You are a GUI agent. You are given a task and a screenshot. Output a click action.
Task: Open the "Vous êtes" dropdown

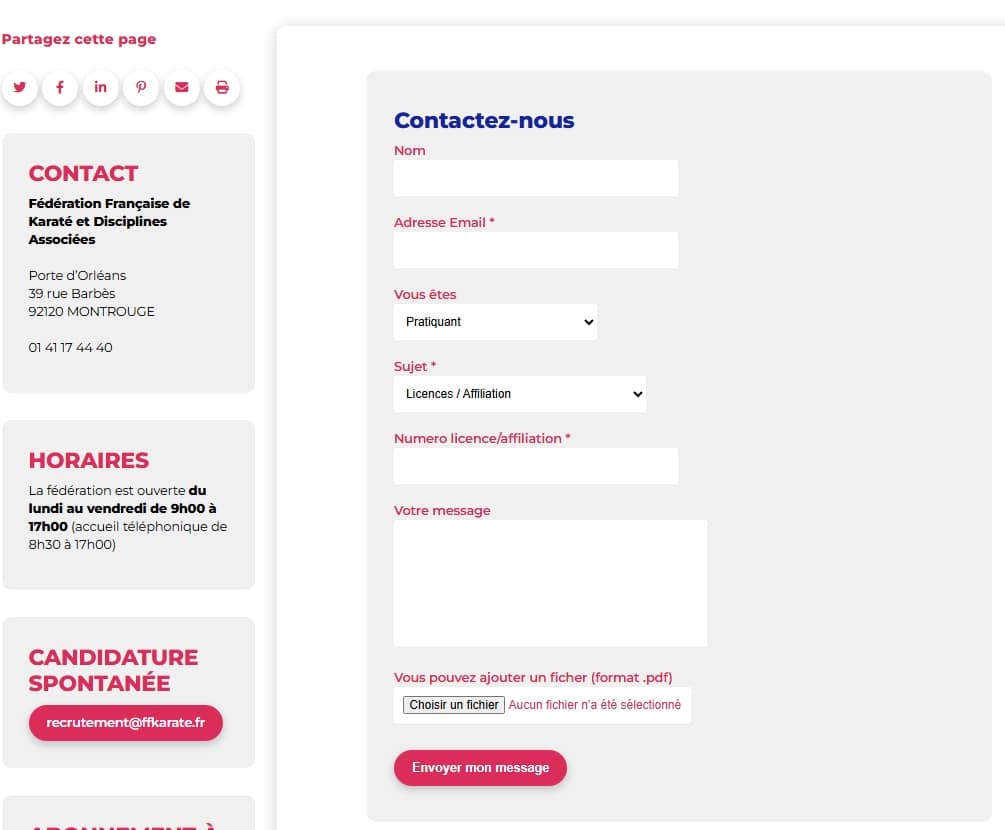pyautogui.click(x=495, y=322)
